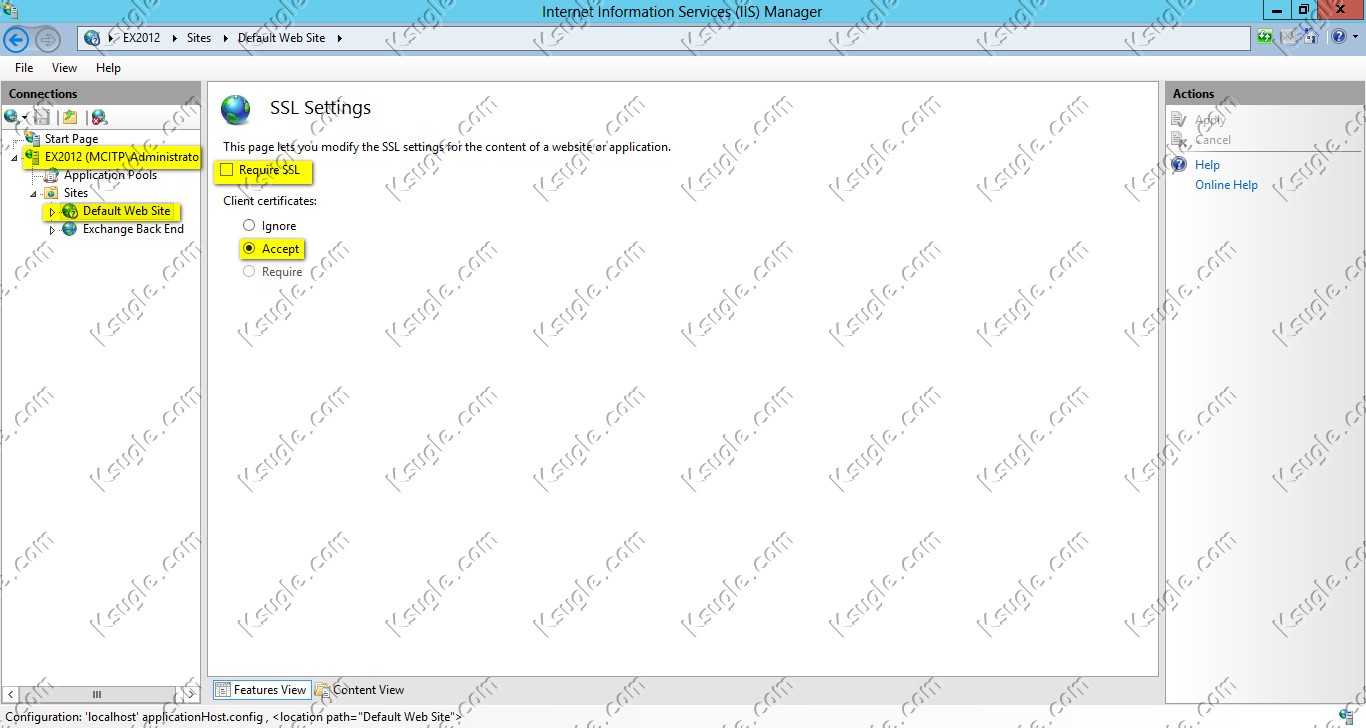Click the Start Page icon in tree
1366x728 pixels.
[x=33, y=138]
